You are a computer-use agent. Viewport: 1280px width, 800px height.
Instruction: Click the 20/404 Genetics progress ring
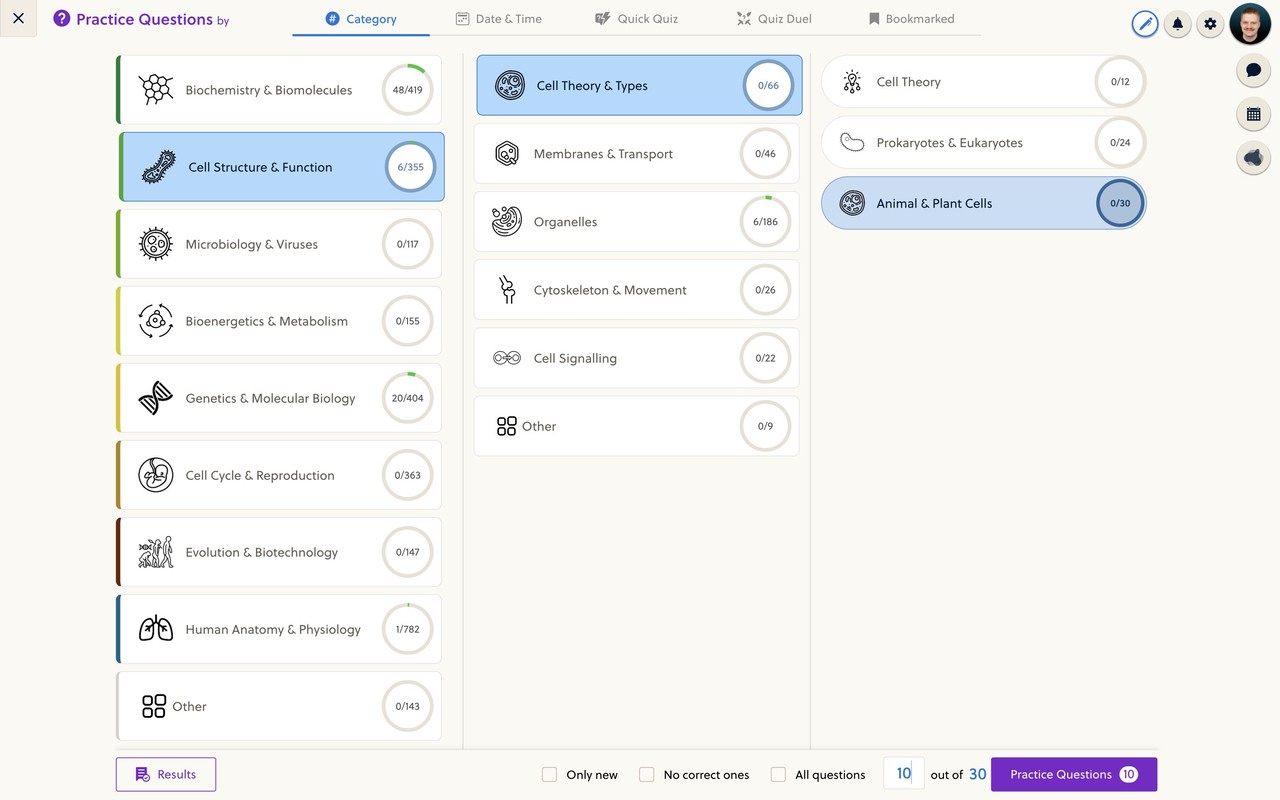[408, 398]
